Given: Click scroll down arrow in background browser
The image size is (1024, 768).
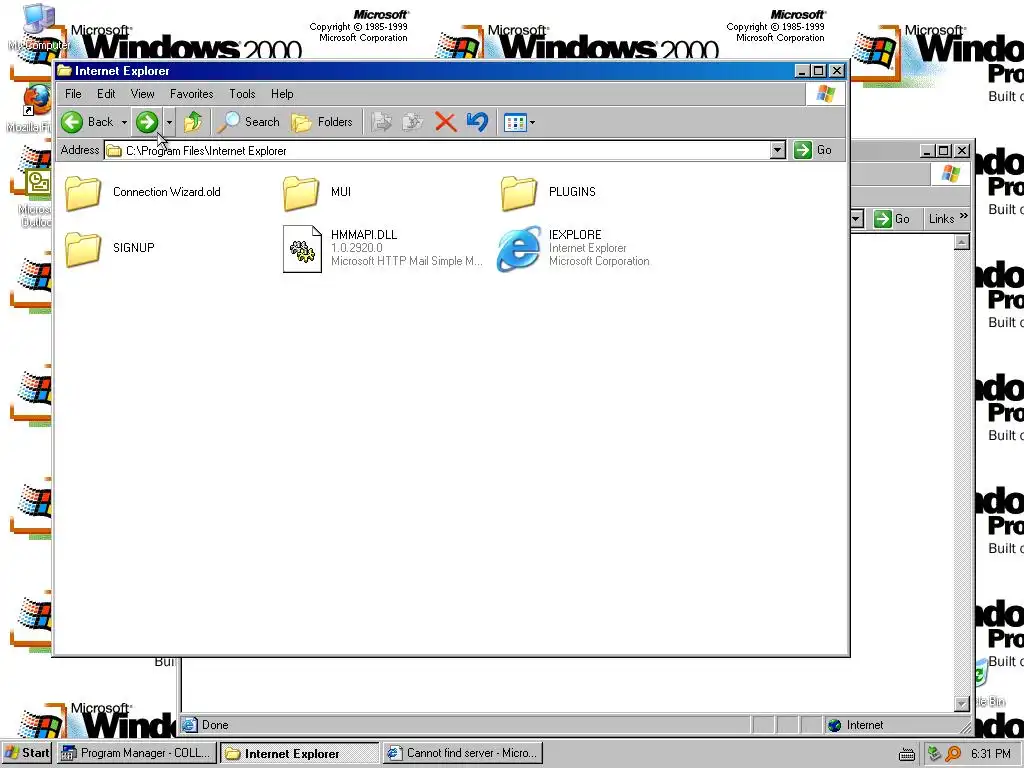Looking at the screenshot, I should click(x=961, y=703).
